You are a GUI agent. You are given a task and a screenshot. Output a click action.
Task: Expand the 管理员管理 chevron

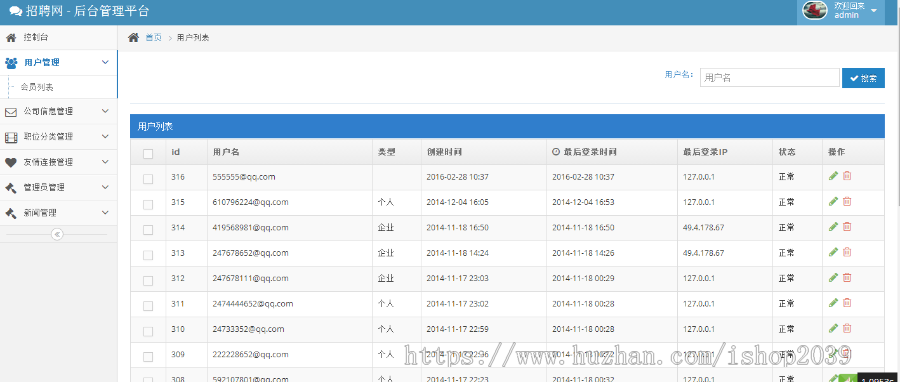[x=105, y=186]
